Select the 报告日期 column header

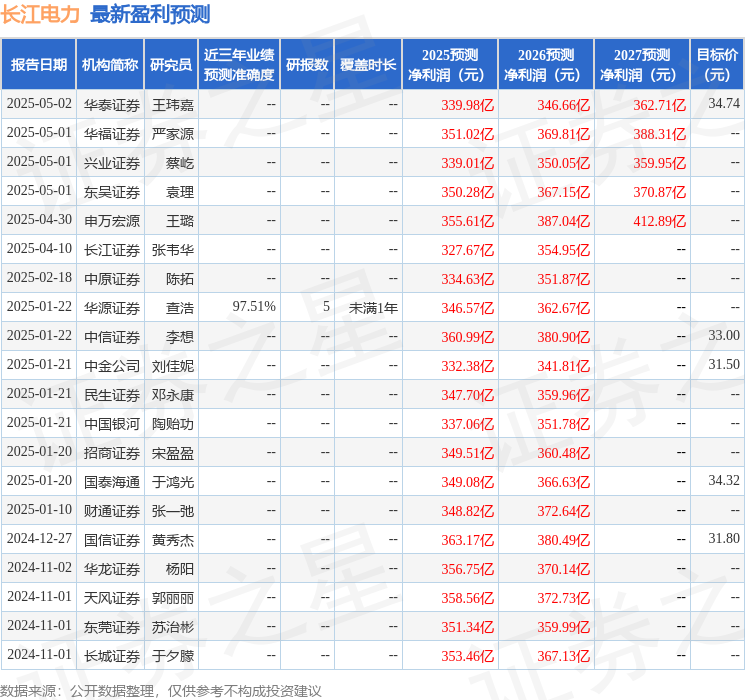pyautogui.click(x=38, y=65)
